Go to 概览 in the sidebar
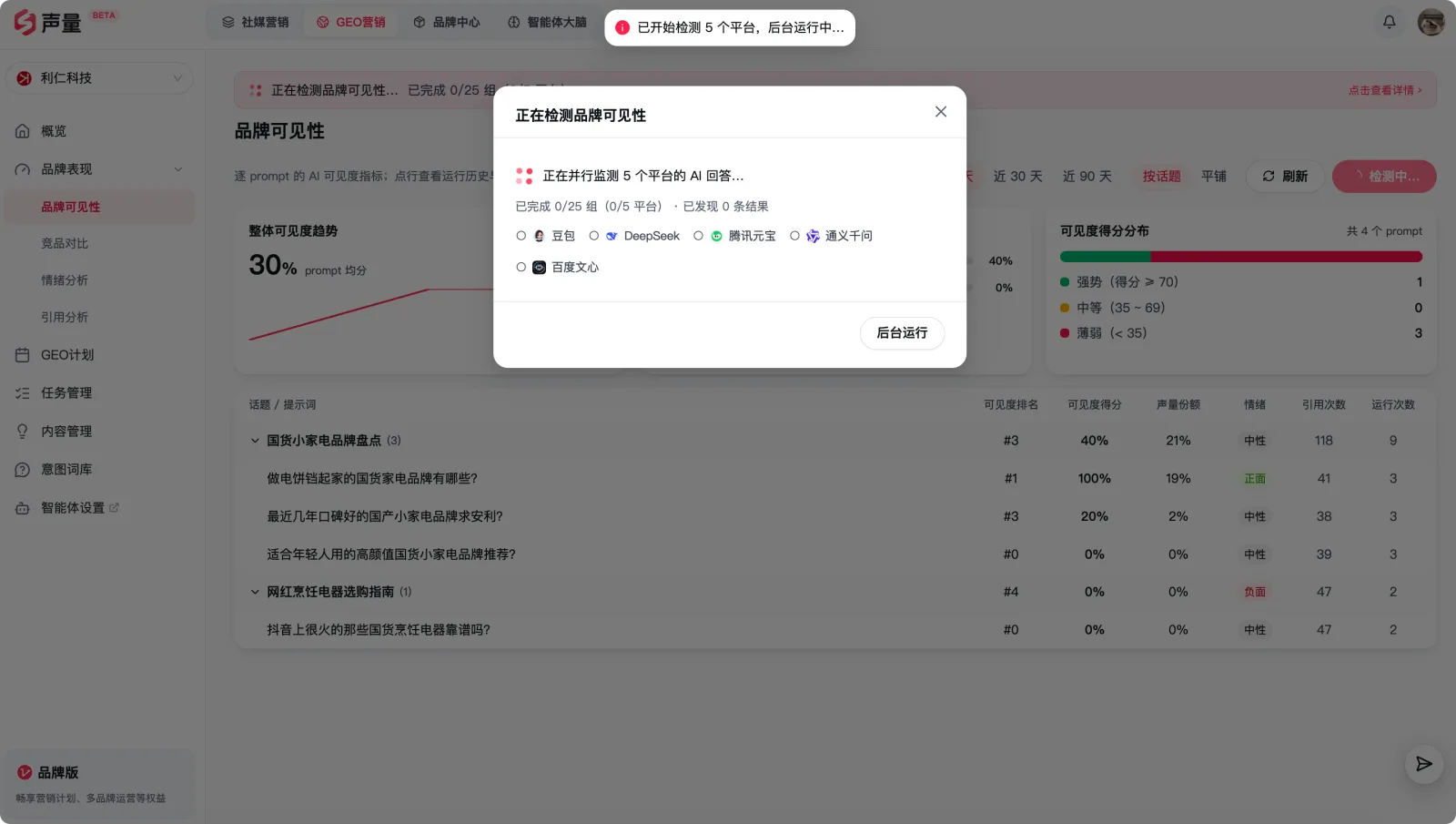This screenshot has height=824, width=1456. [x=99, y=131]
